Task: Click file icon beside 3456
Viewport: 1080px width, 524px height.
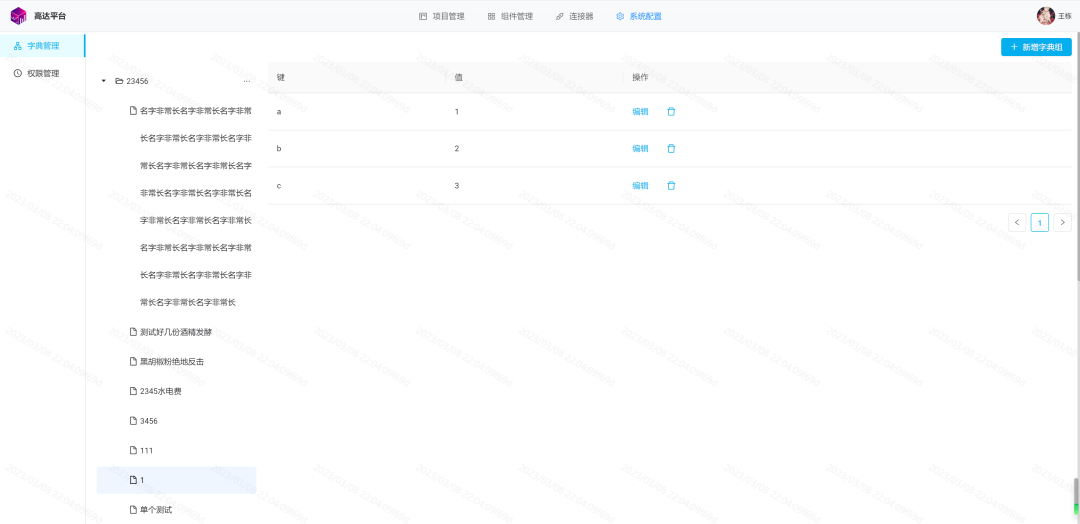Action: (134, 421)
